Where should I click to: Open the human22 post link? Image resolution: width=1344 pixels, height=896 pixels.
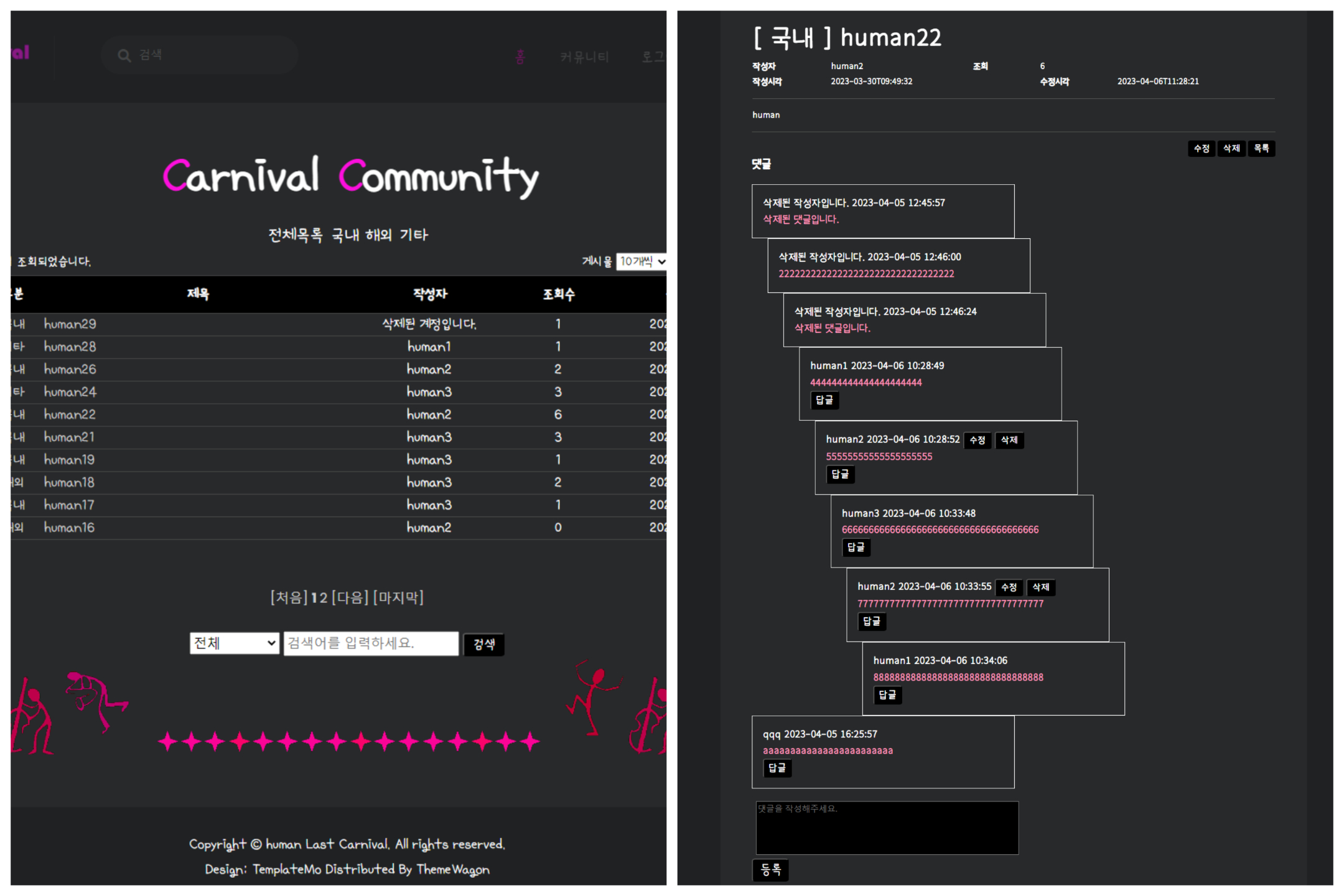click(x=69, y=414)
